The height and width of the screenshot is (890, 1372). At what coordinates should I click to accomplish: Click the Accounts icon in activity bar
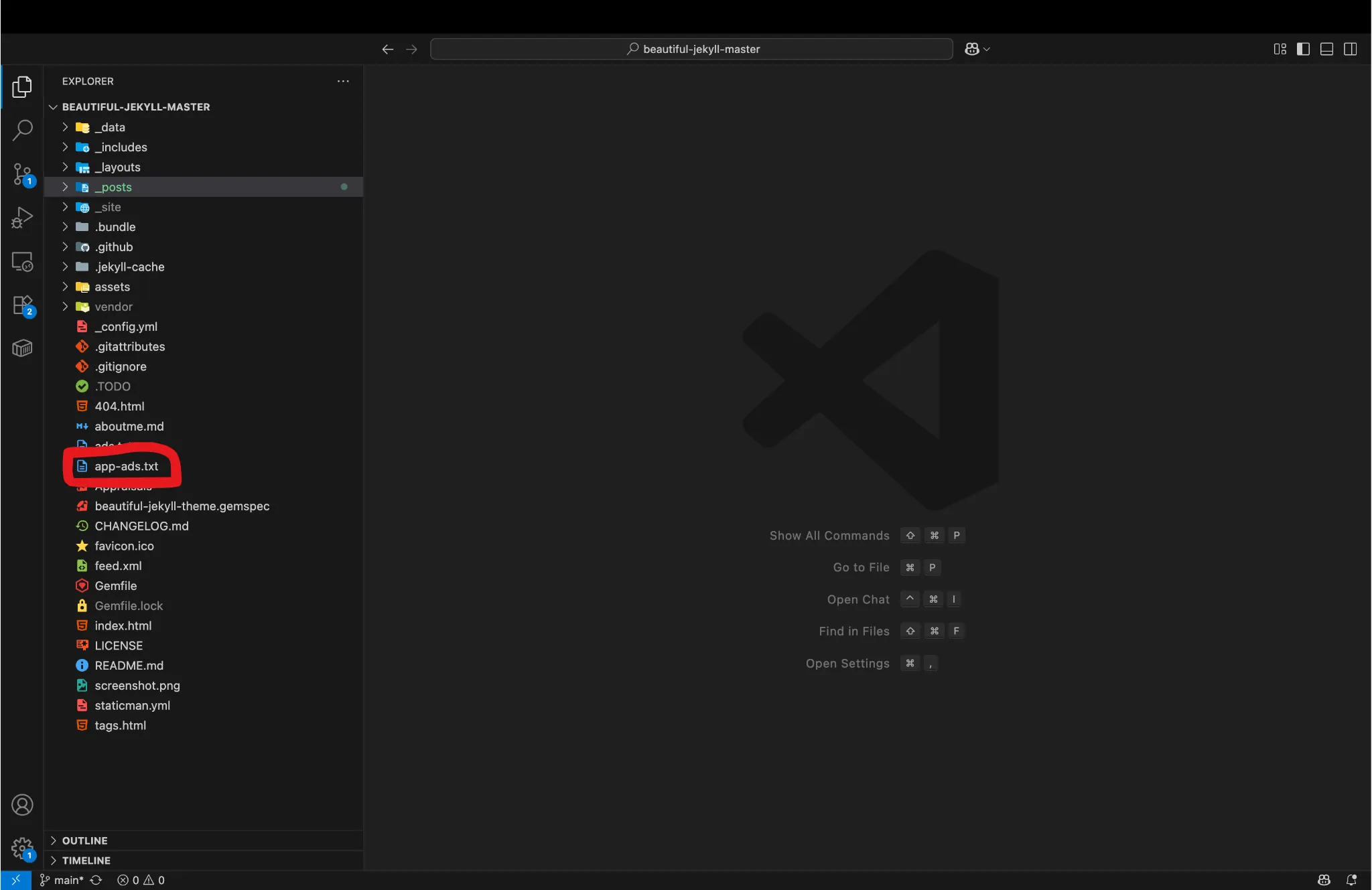point(22,804)
